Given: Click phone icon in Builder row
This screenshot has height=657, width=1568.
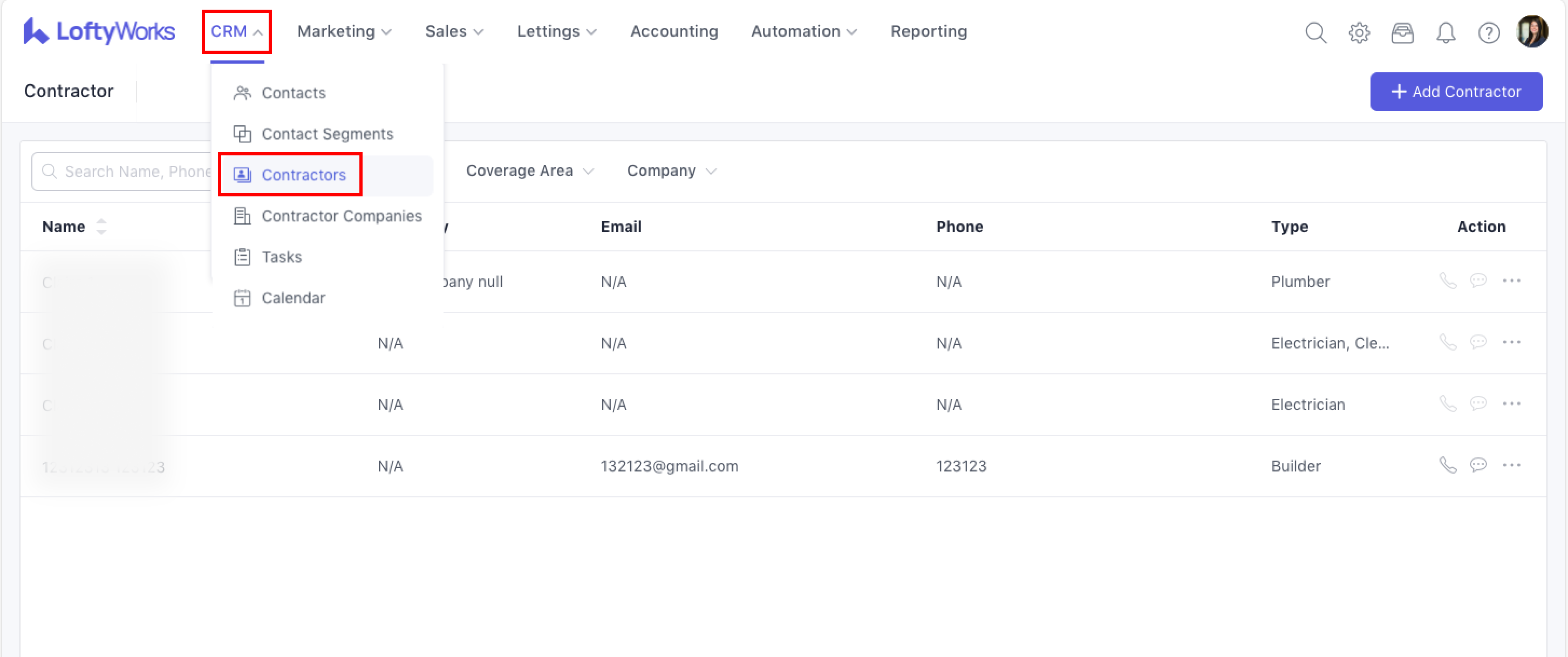Looking at the screenshot, I should [x=1448, y=466].
